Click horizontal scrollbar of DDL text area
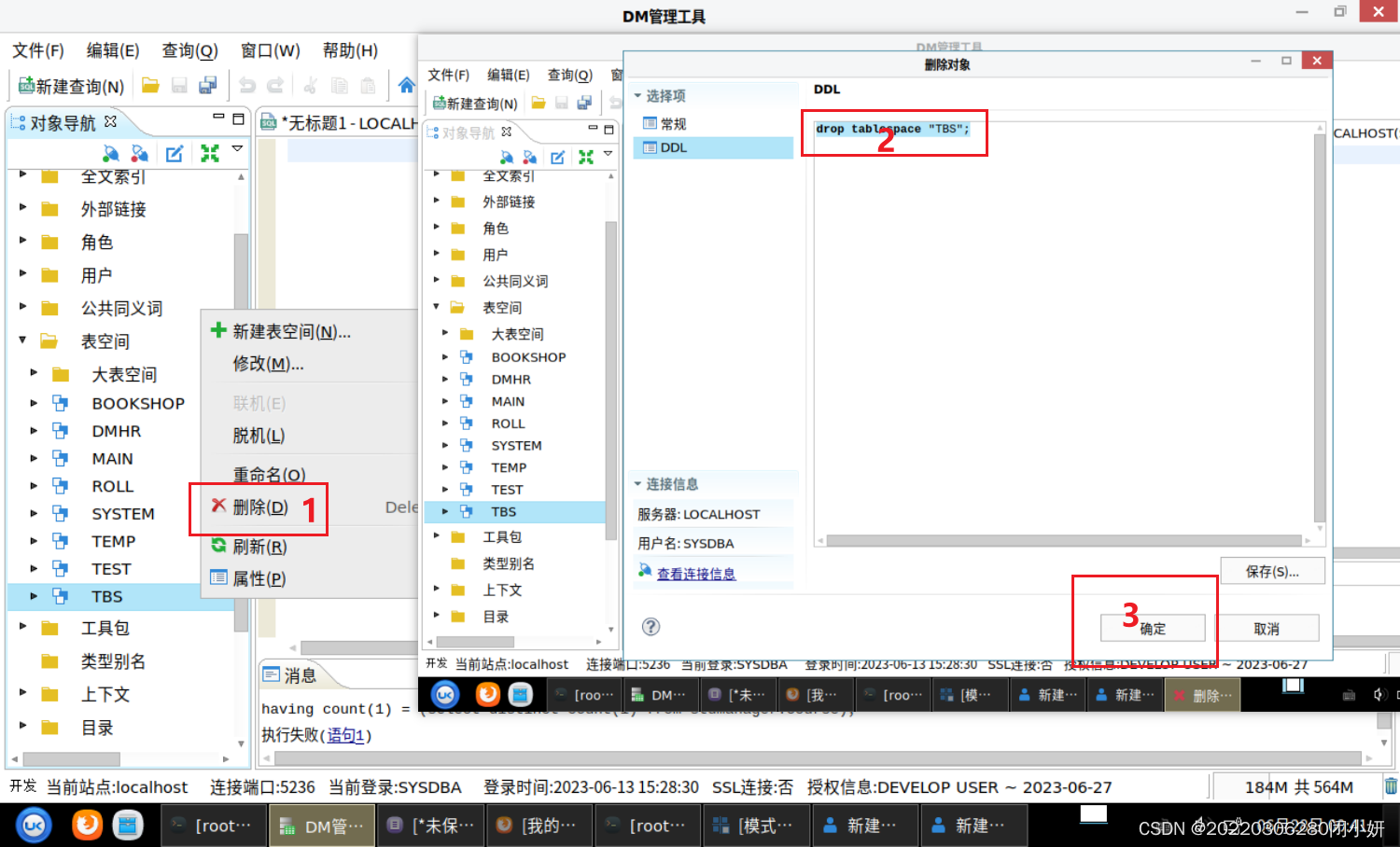1400x847 pixels. pos(1064,540)
